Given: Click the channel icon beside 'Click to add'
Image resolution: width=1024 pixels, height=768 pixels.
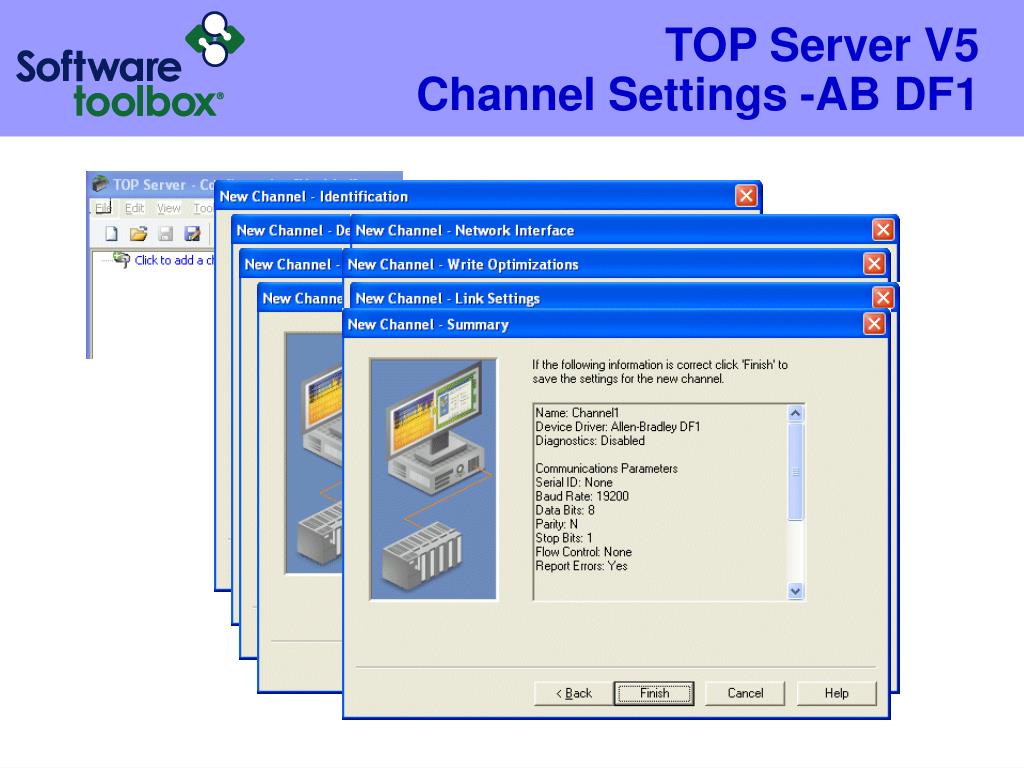Looking at the screenshot, I should [121, 259].
